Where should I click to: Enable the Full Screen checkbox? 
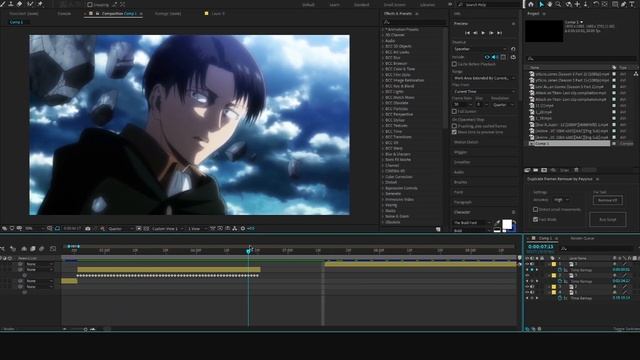[x=454, y=111]
